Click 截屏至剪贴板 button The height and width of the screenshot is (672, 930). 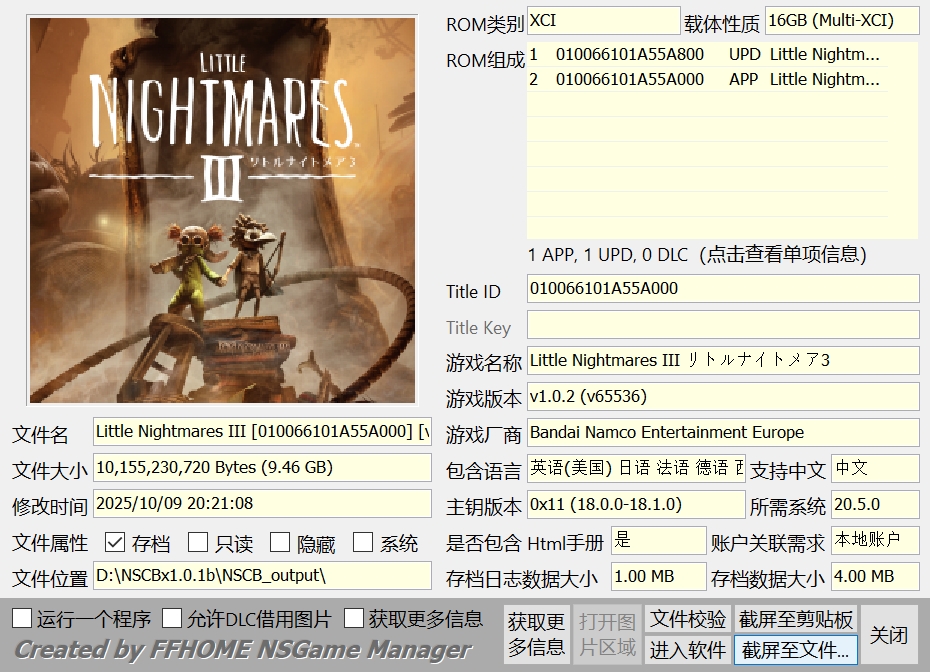tap(795, 619)
